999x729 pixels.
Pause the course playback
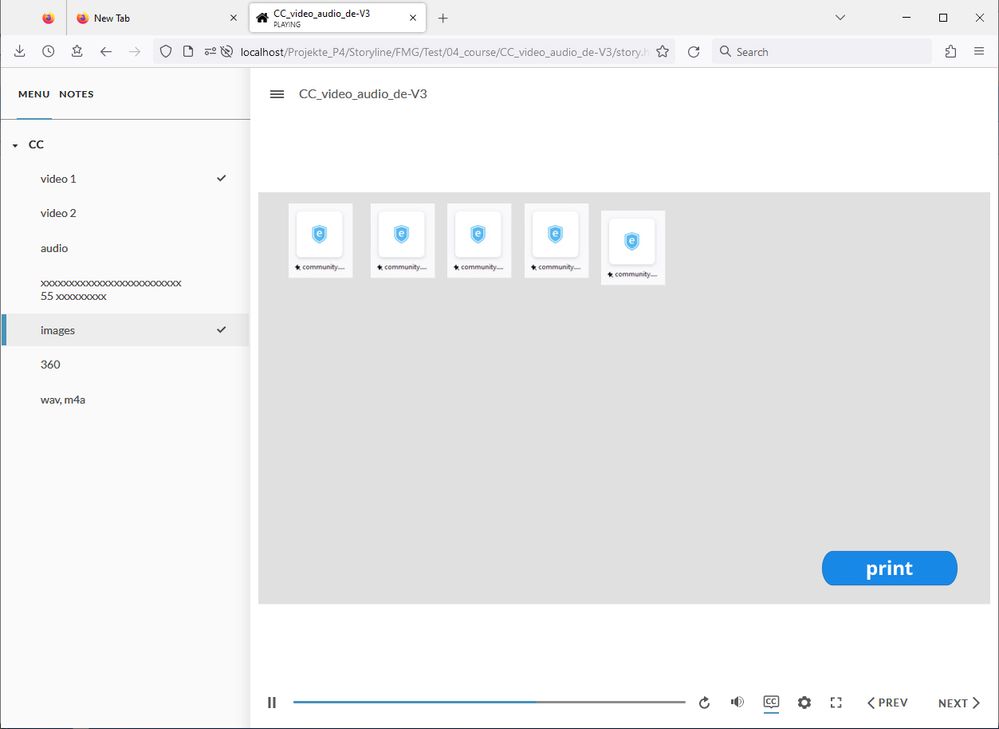click(x=272, y=703)
